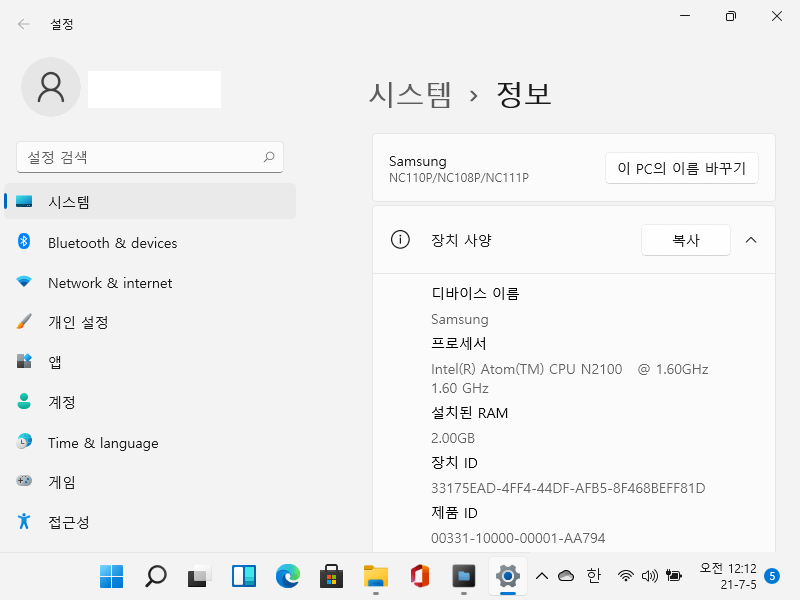Show hidden tray icons with the chevron
Image resolution: width=800 pixels, height=600 pixels.
point(542,576)
